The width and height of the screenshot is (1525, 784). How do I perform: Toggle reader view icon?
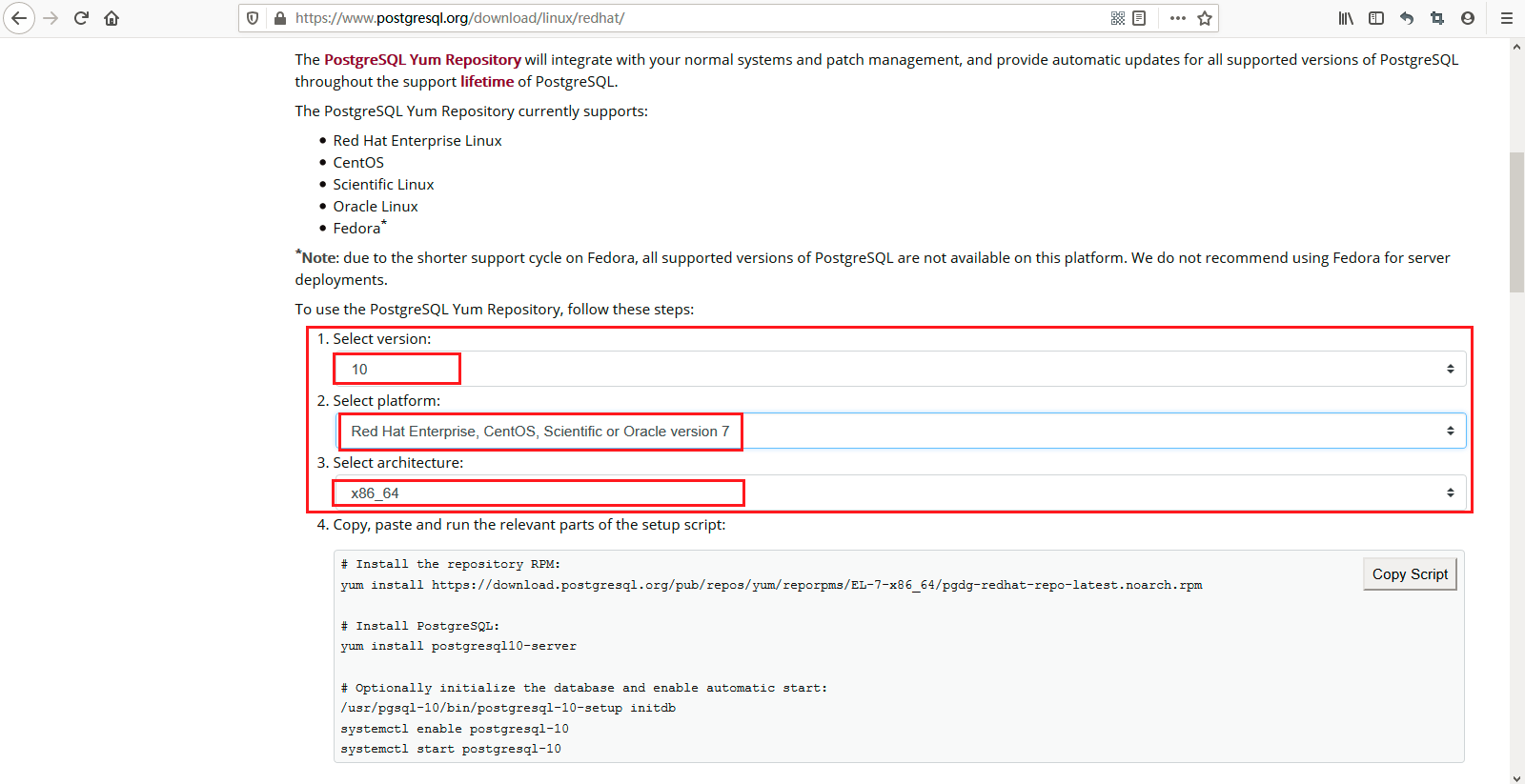[x=1139, y=18]
